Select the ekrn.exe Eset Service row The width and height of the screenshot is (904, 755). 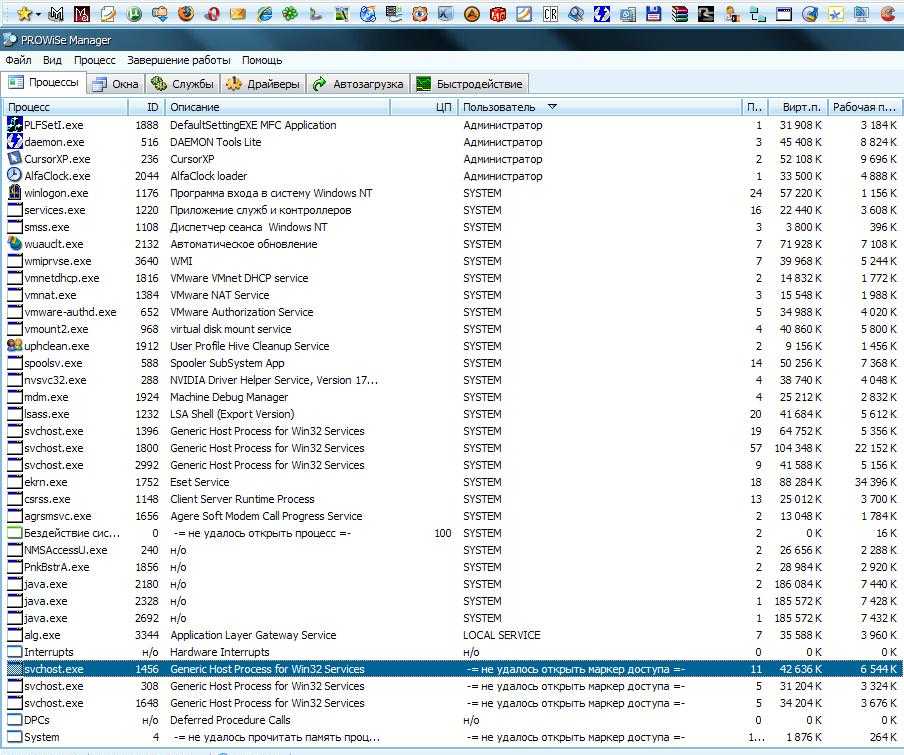tap(452, 482)
